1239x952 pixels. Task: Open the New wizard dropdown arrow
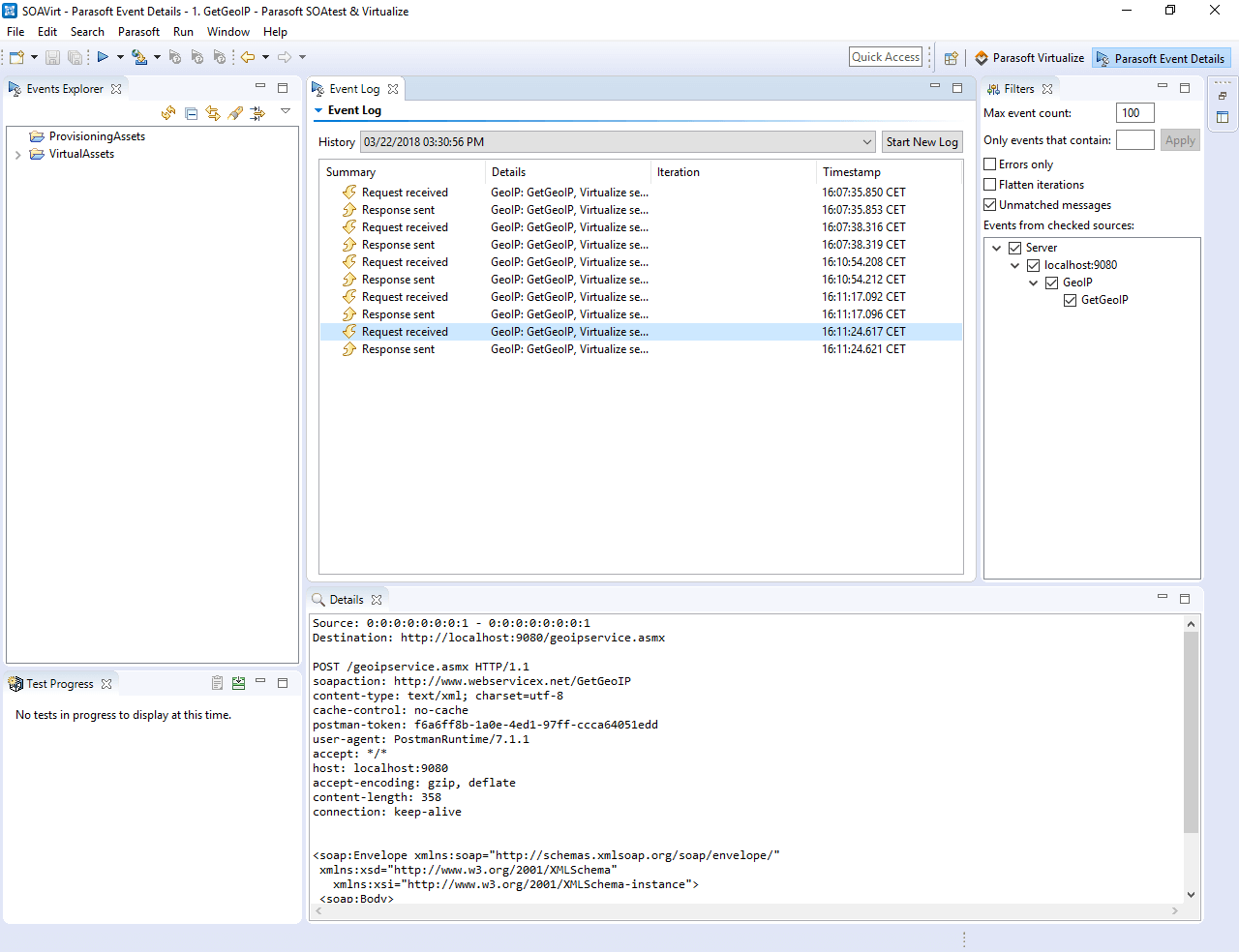coord(34,57)
